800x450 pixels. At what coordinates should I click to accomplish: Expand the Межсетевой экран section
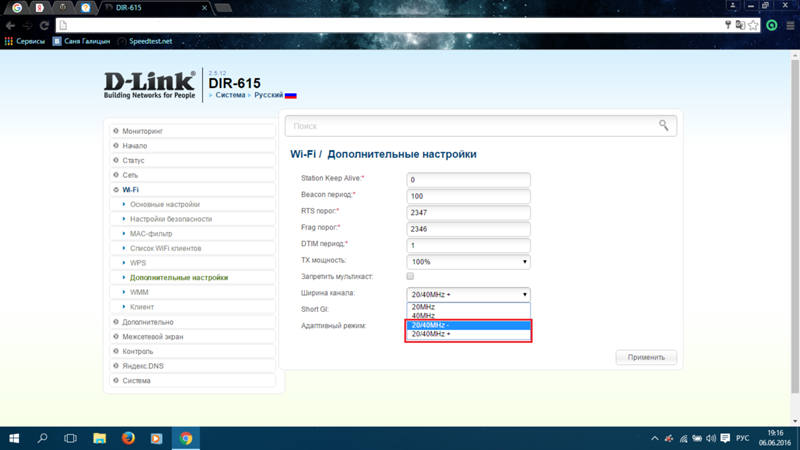pyautogui.click(x=192, y=337)
